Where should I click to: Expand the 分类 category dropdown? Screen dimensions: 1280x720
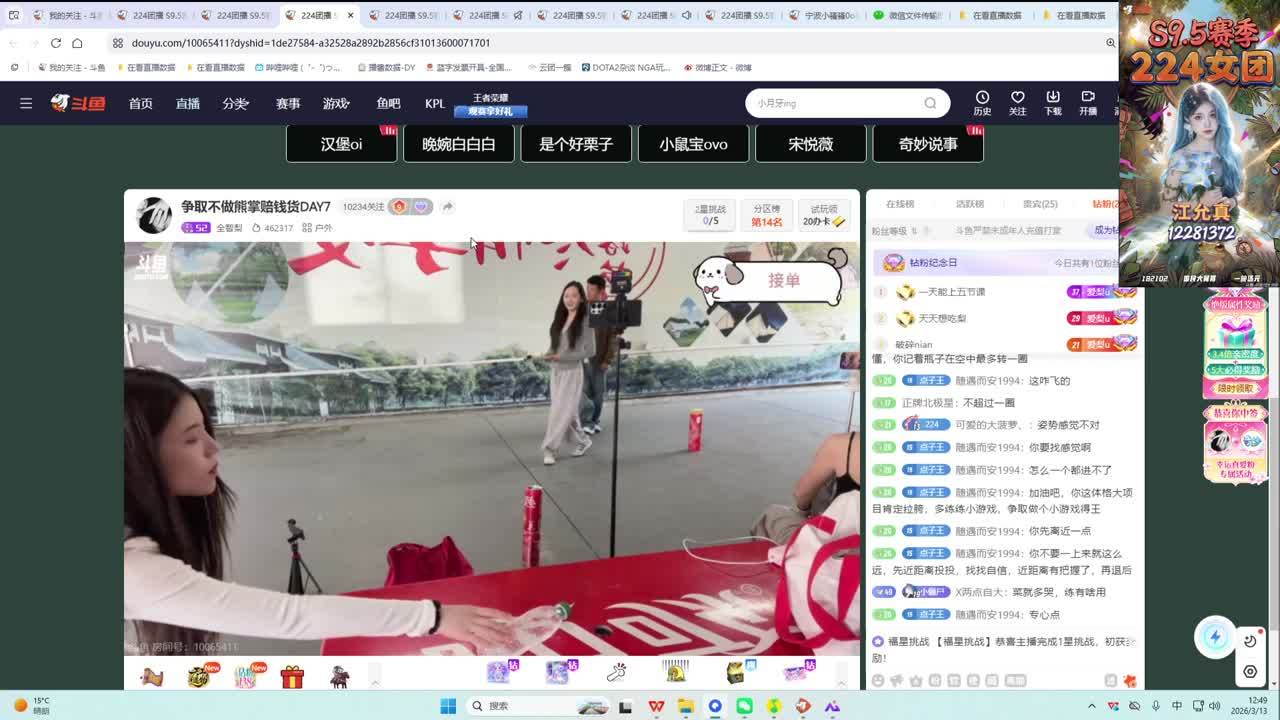tap(236, 104)
